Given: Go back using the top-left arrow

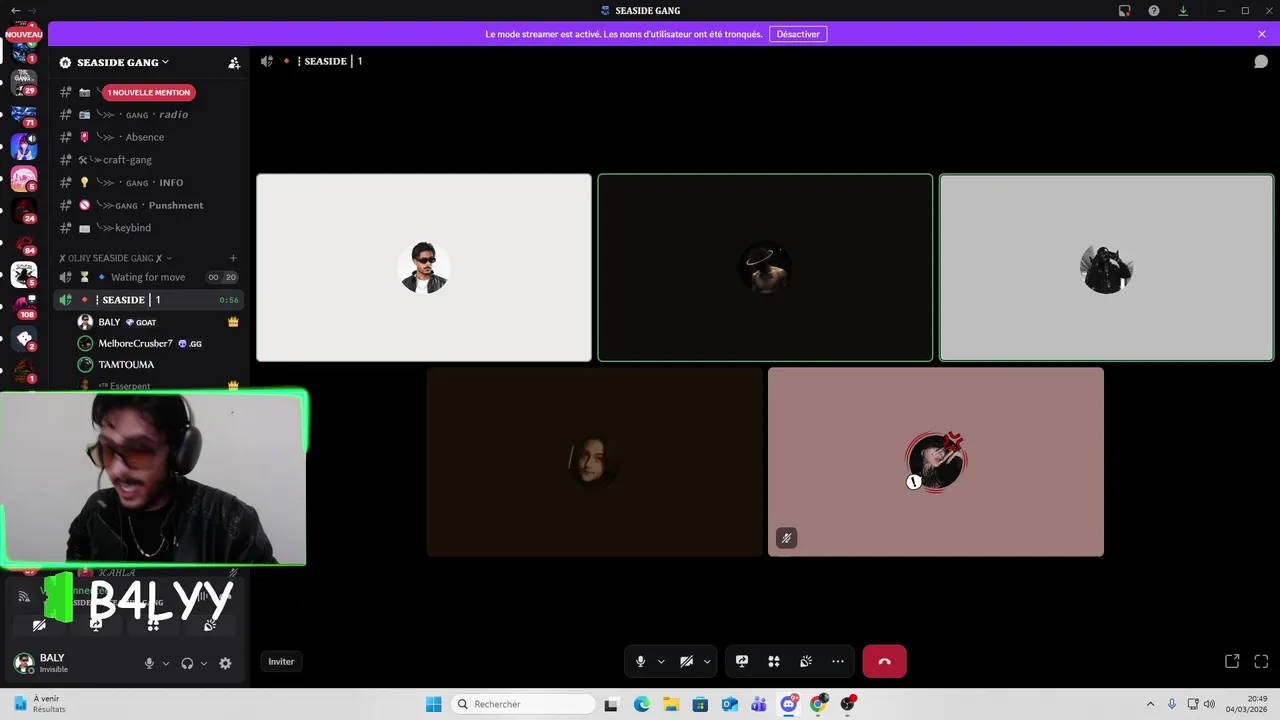Looking at the screenshot, I should (x=15, y=10).
